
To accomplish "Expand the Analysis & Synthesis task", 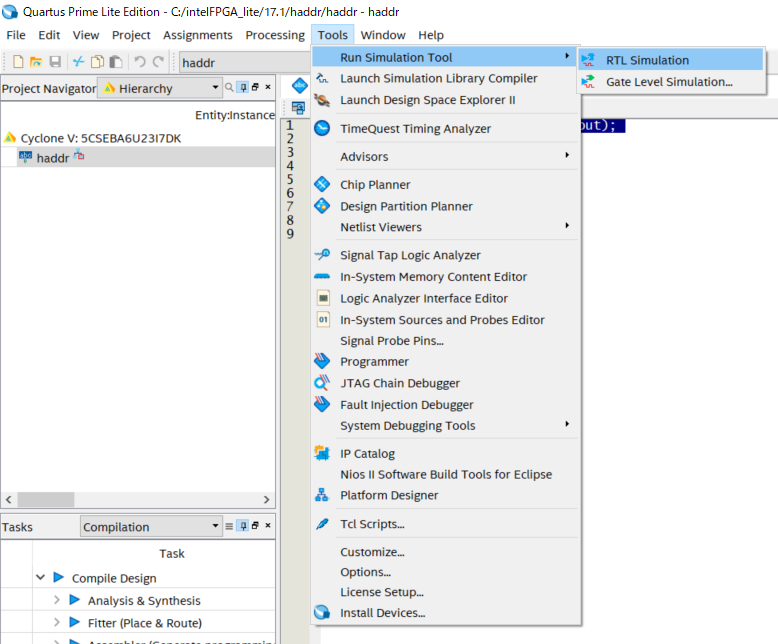I will click(57, 600).
